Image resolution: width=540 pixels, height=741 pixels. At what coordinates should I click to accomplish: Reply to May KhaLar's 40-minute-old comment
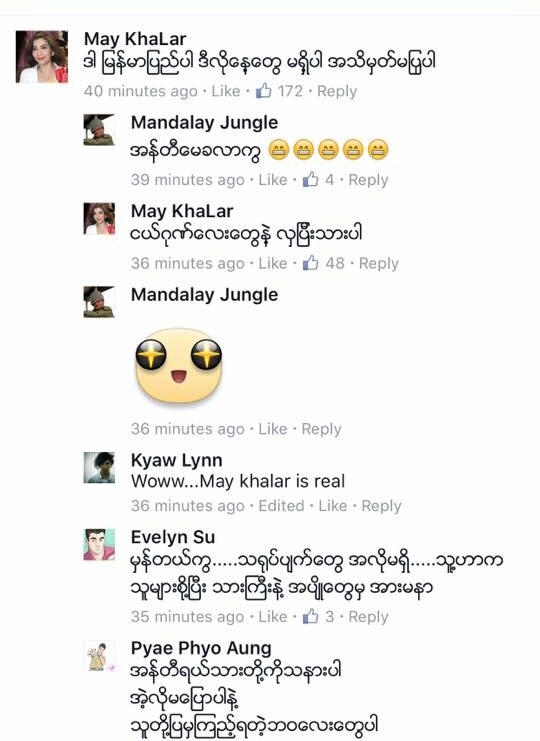337,91
